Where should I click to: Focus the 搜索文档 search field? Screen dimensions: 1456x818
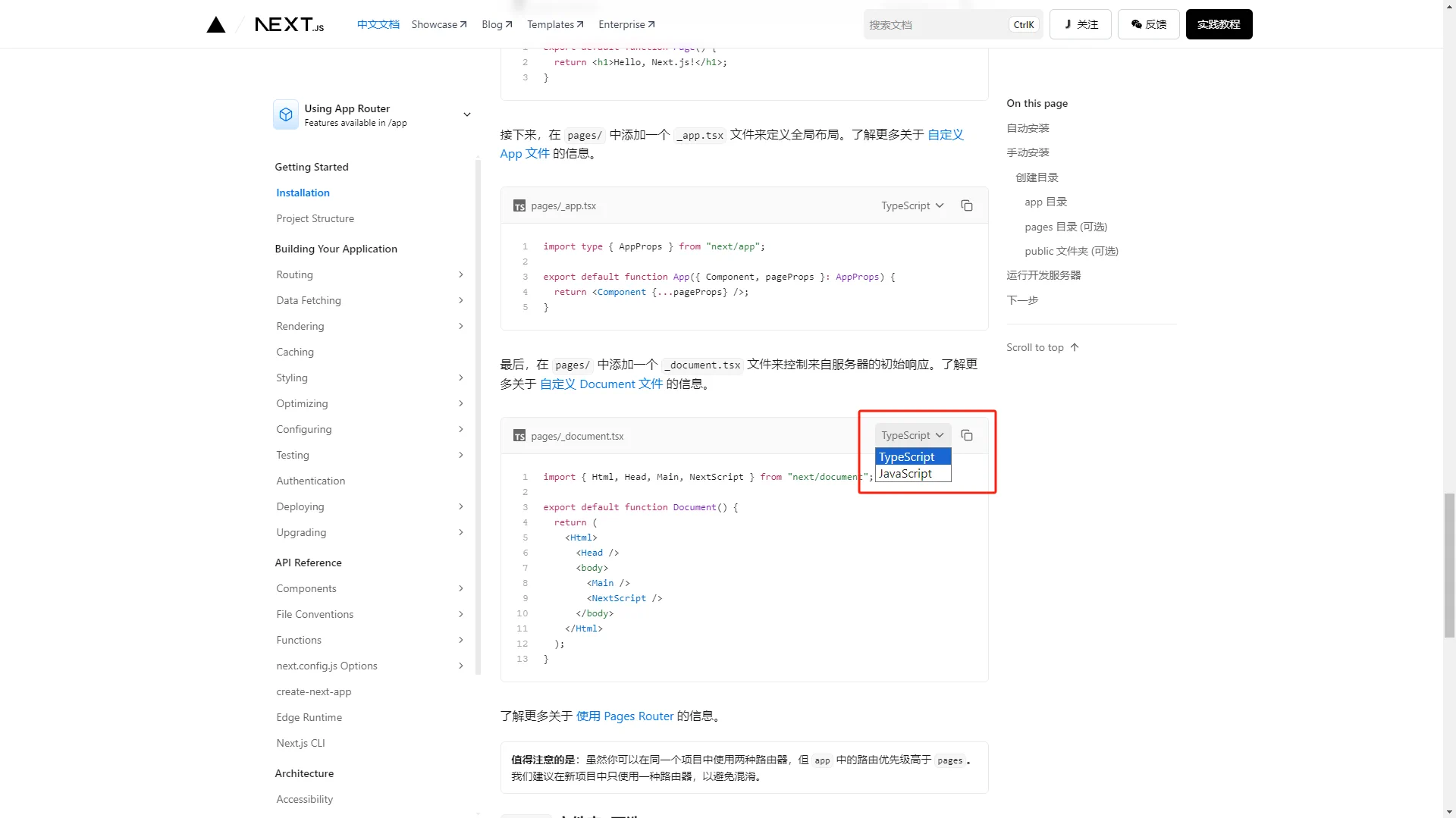pos(953,24)
